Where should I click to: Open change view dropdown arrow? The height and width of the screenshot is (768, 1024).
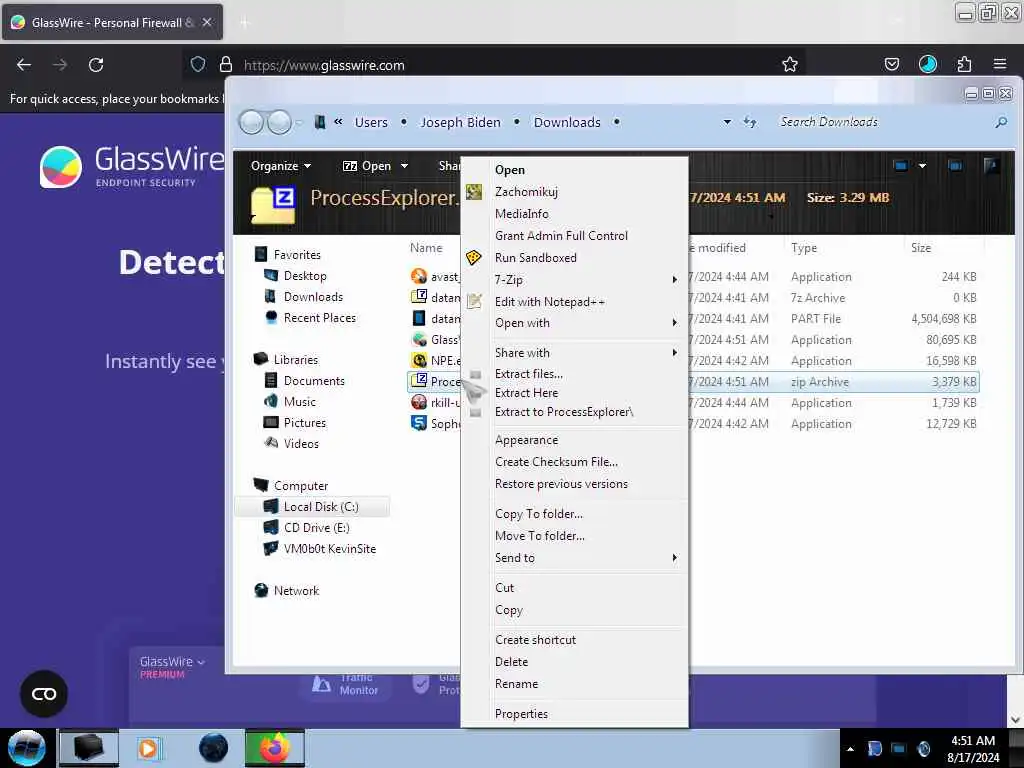click(x=922, y=166)
